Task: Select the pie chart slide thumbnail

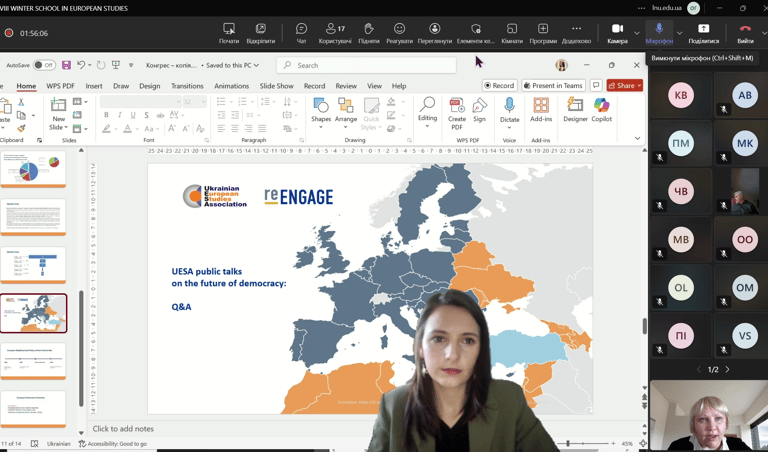Action: (33, 169)
